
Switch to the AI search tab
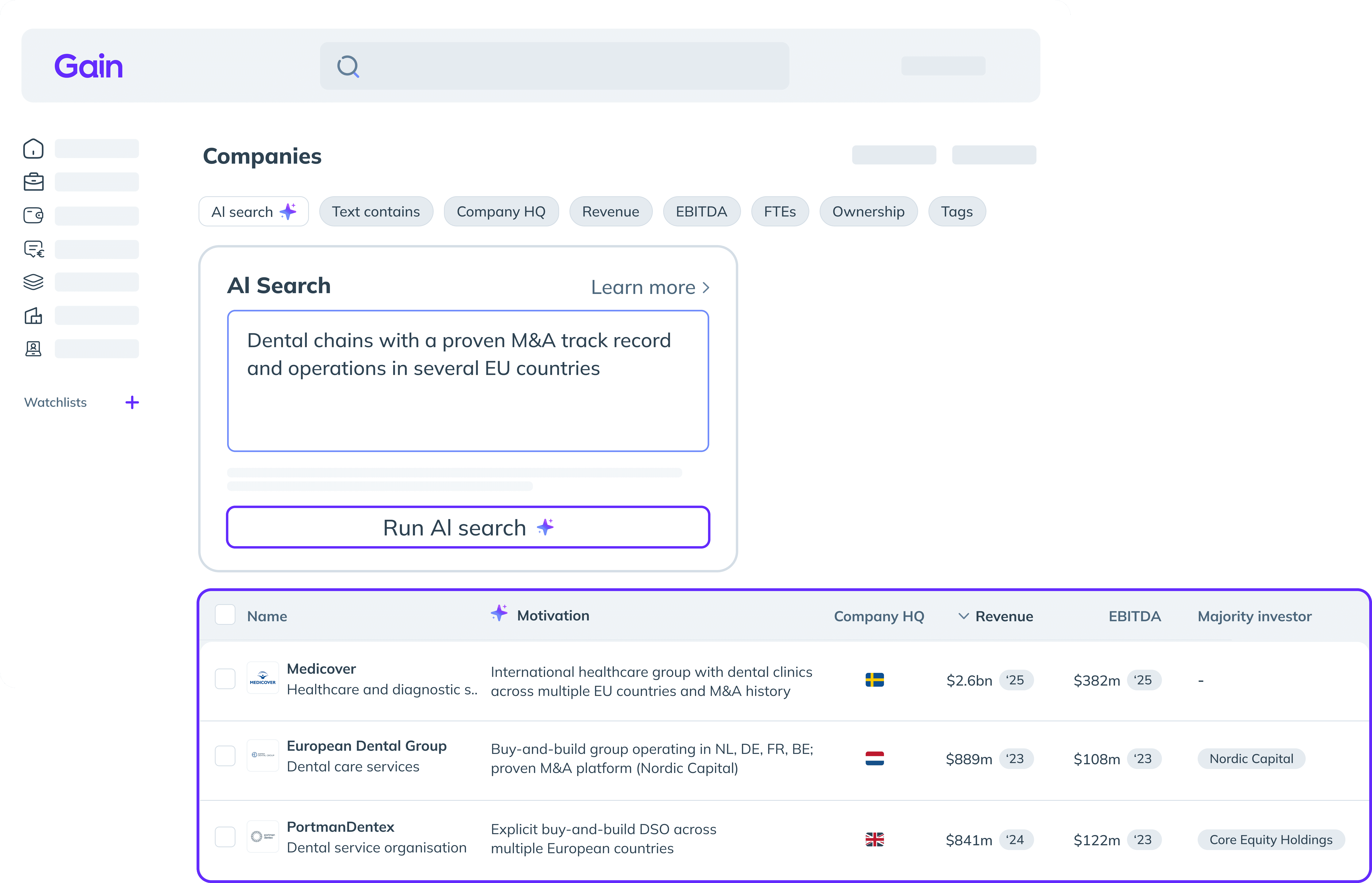tap(253, 212)
